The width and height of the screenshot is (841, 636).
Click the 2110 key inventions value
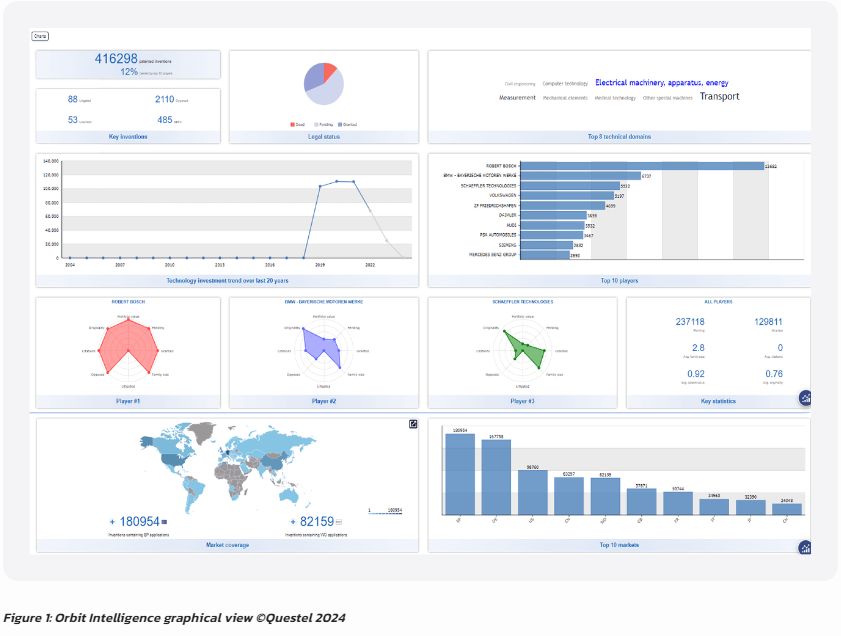165,99
